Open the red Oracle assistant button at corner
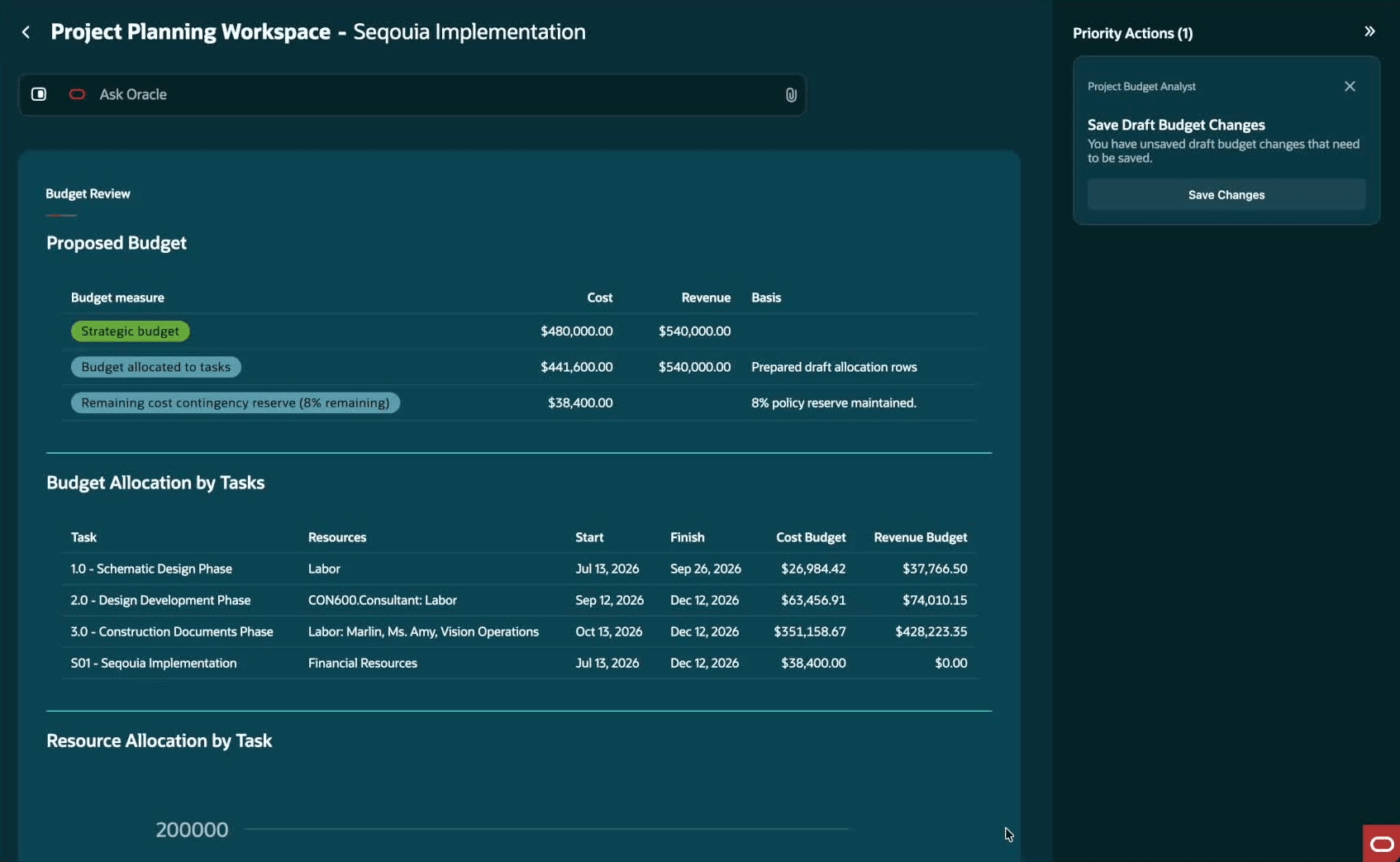 tap(1381, 843)
